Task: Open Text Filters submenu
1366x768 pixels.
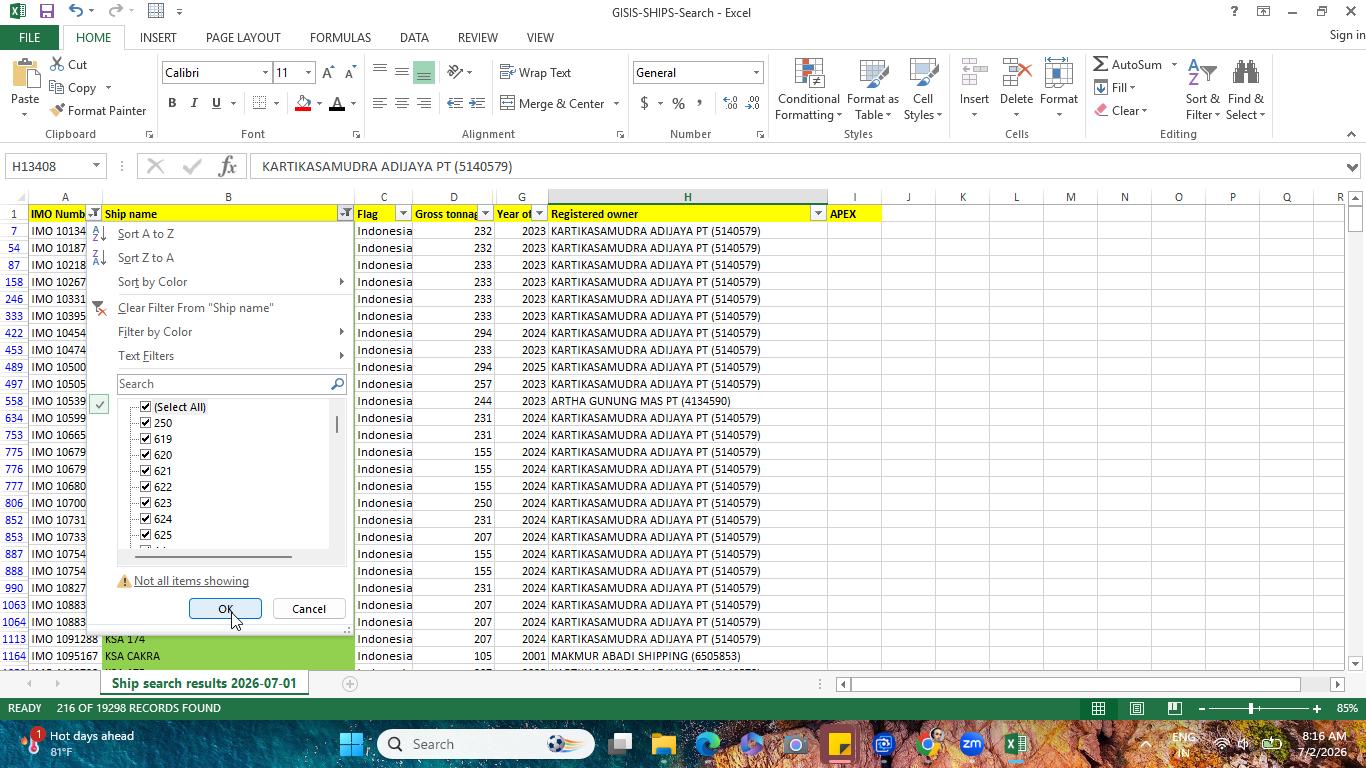Action: pos(220,356)
